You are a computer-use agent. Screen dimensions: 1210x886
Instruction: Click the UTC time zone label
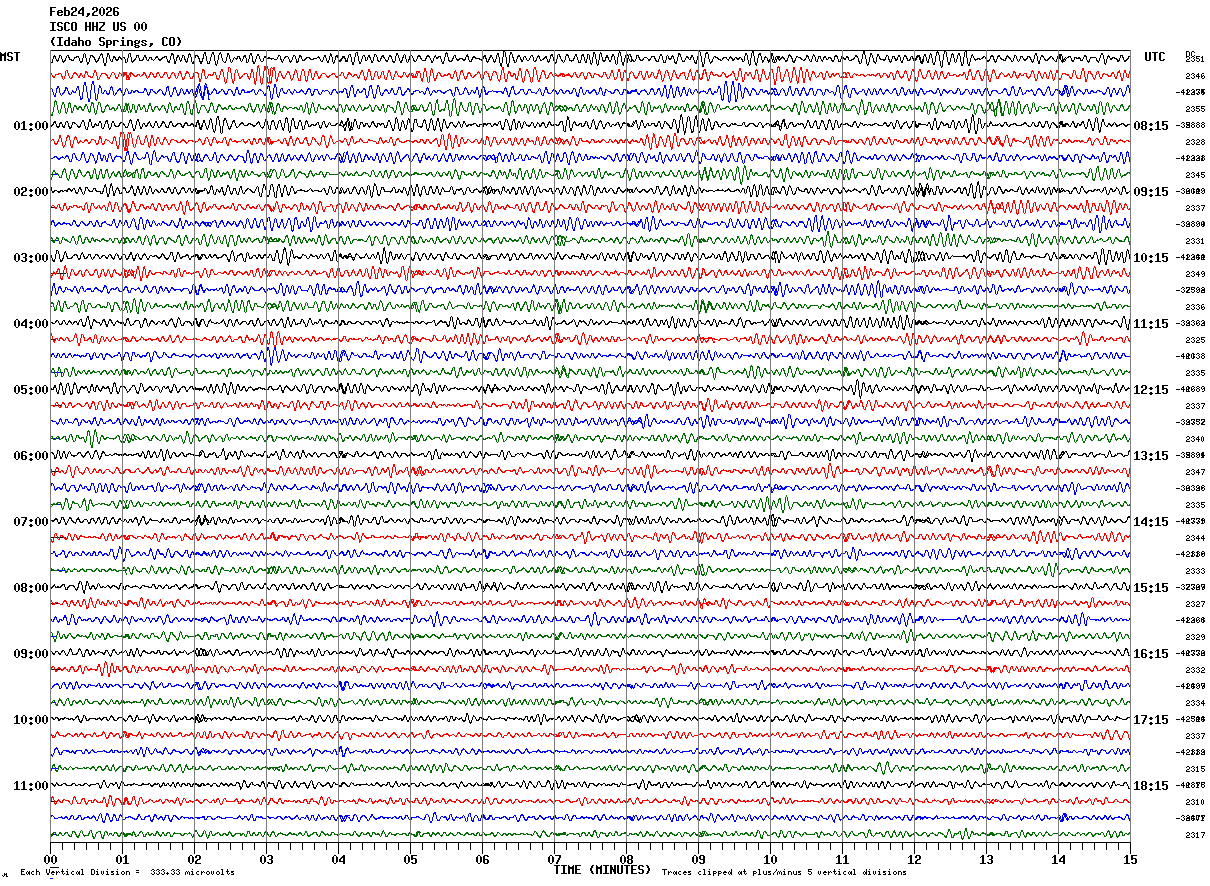pos(1155,57)
